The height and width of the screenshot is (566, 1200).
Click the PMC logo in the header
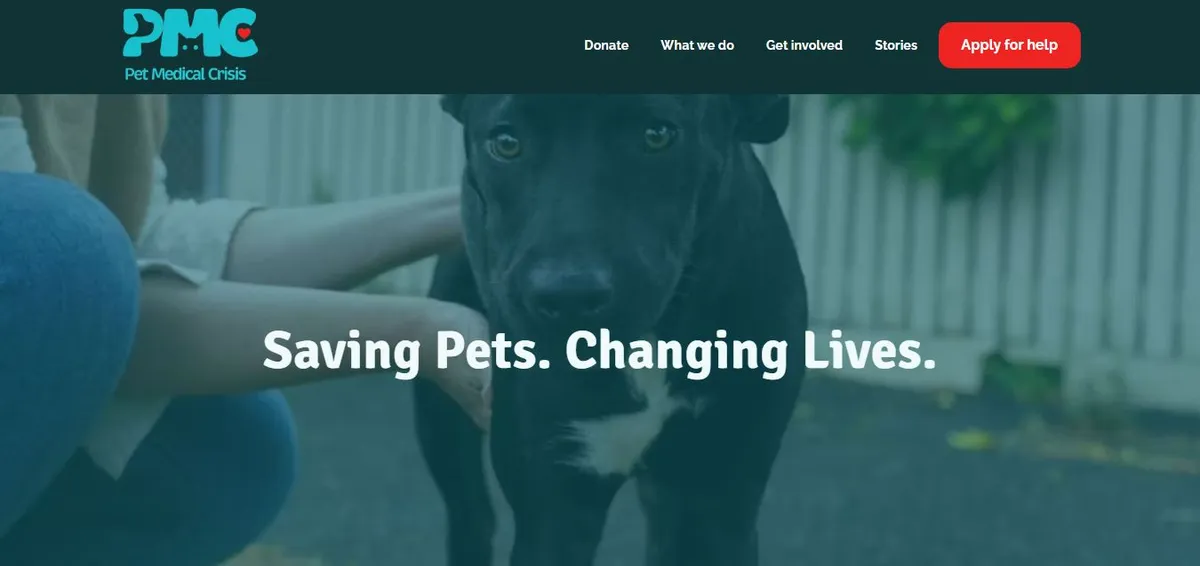(x=190, y=45)
